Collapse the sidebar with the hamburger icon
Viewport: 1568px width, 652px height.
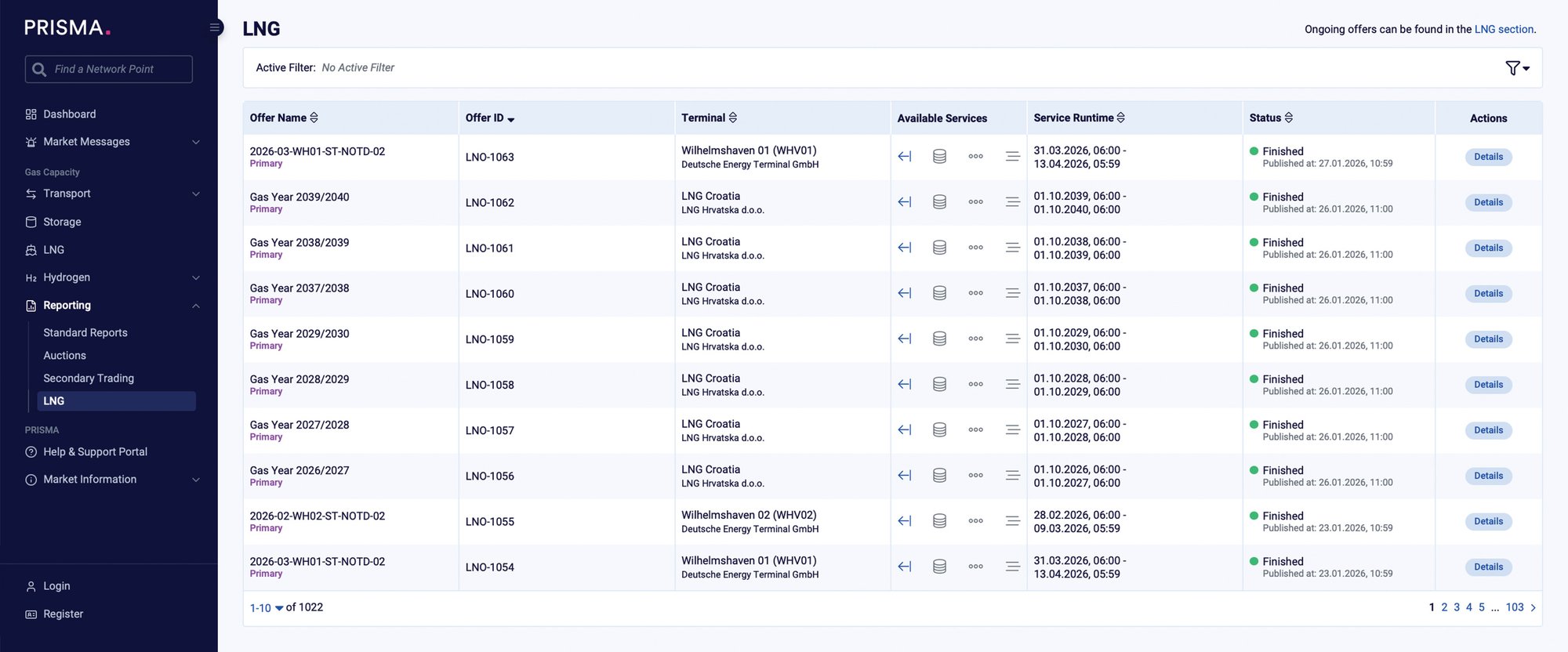pos(214,27)
